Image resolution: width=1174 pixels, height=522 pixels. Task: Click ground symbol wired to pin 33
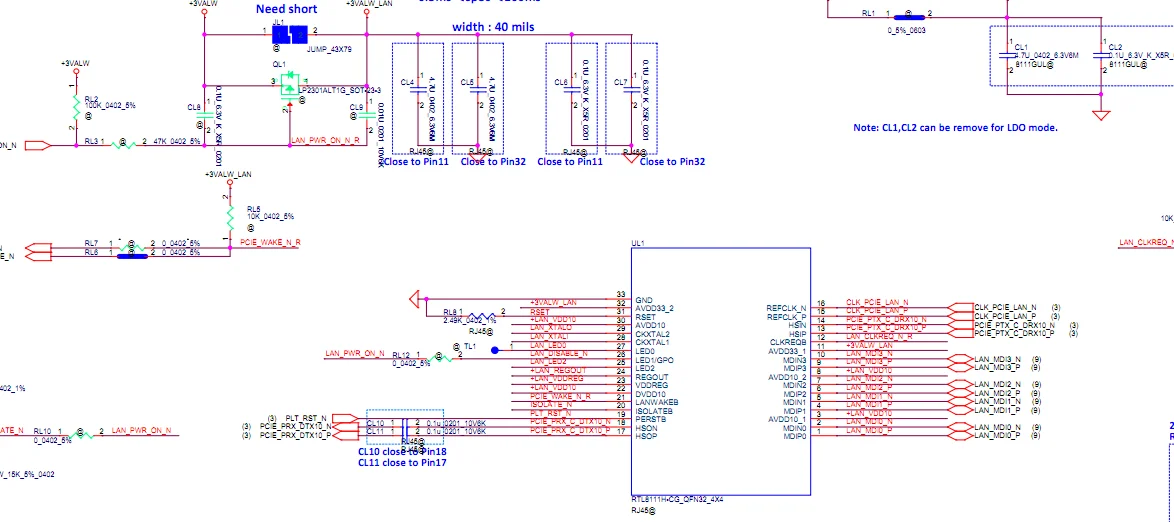tap(414, 300)
